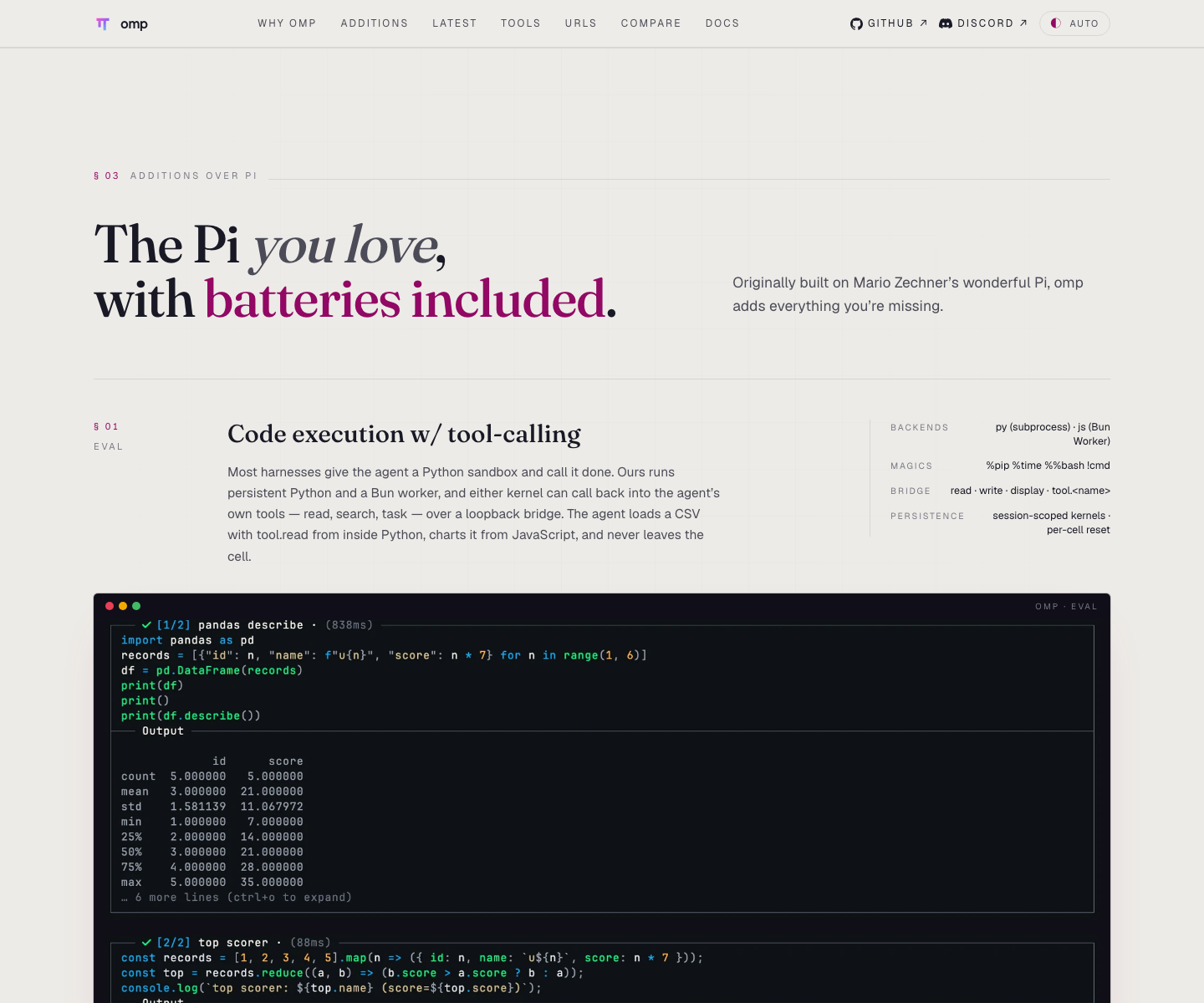Toggle the AUTO theme switch

(x=1074, y=23)
